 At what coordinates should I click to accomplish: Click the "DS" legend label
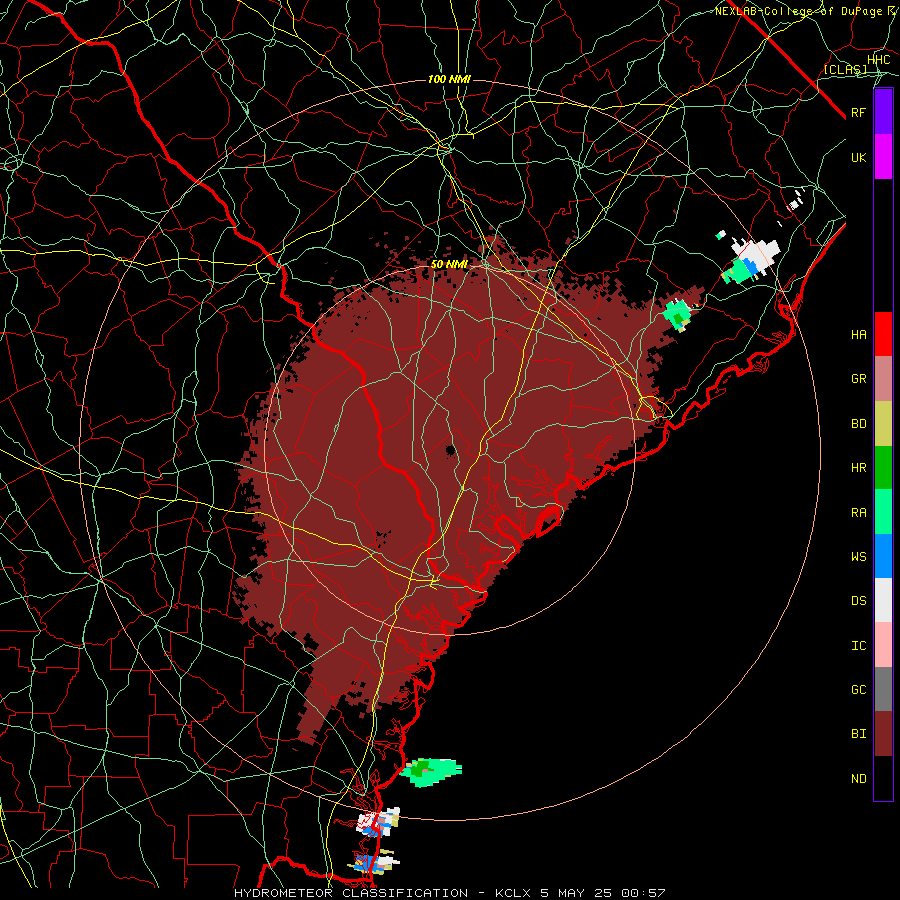click(859, 601)
